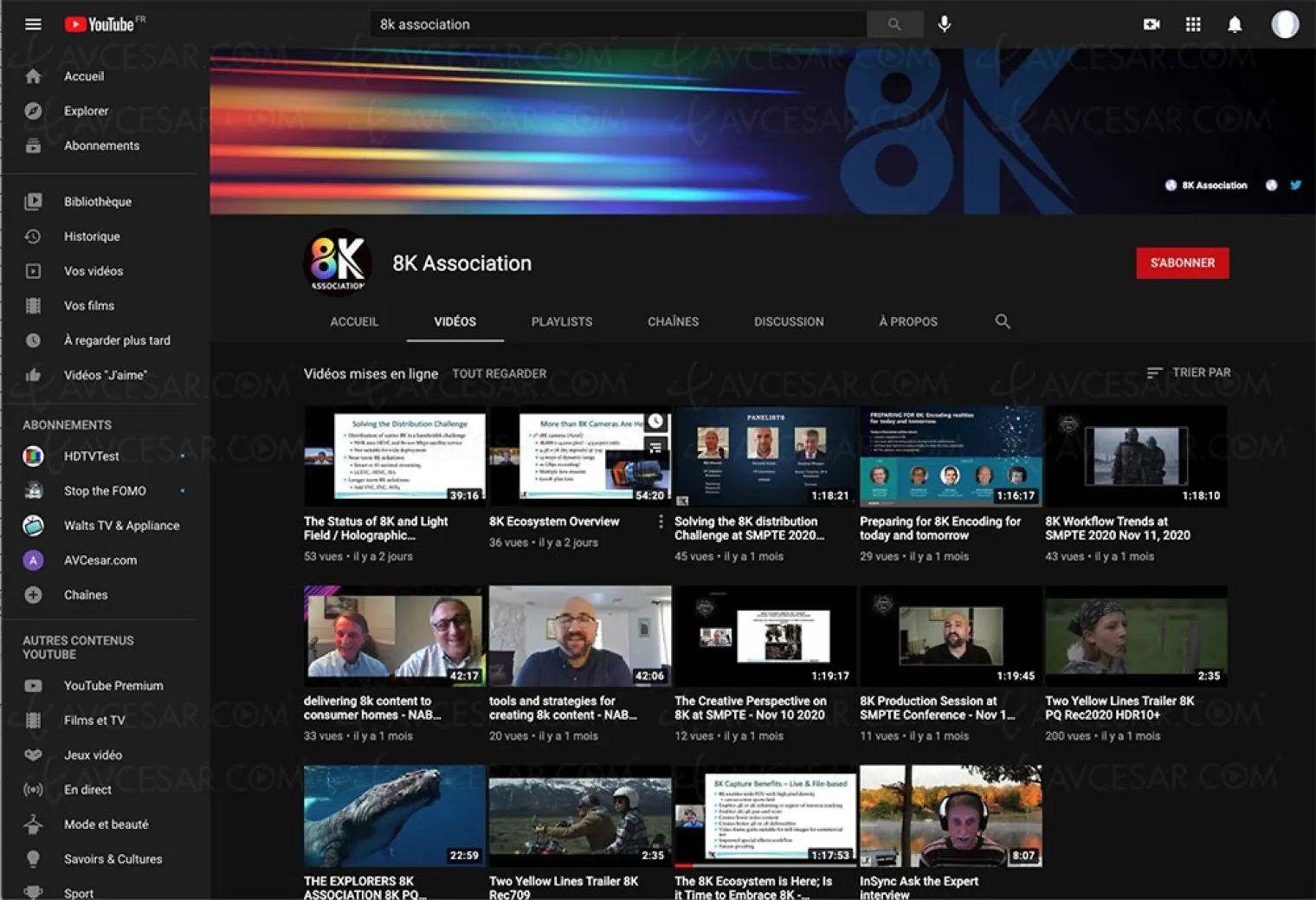Open the TRIER PAR sort dropdown

point(1188,372)
